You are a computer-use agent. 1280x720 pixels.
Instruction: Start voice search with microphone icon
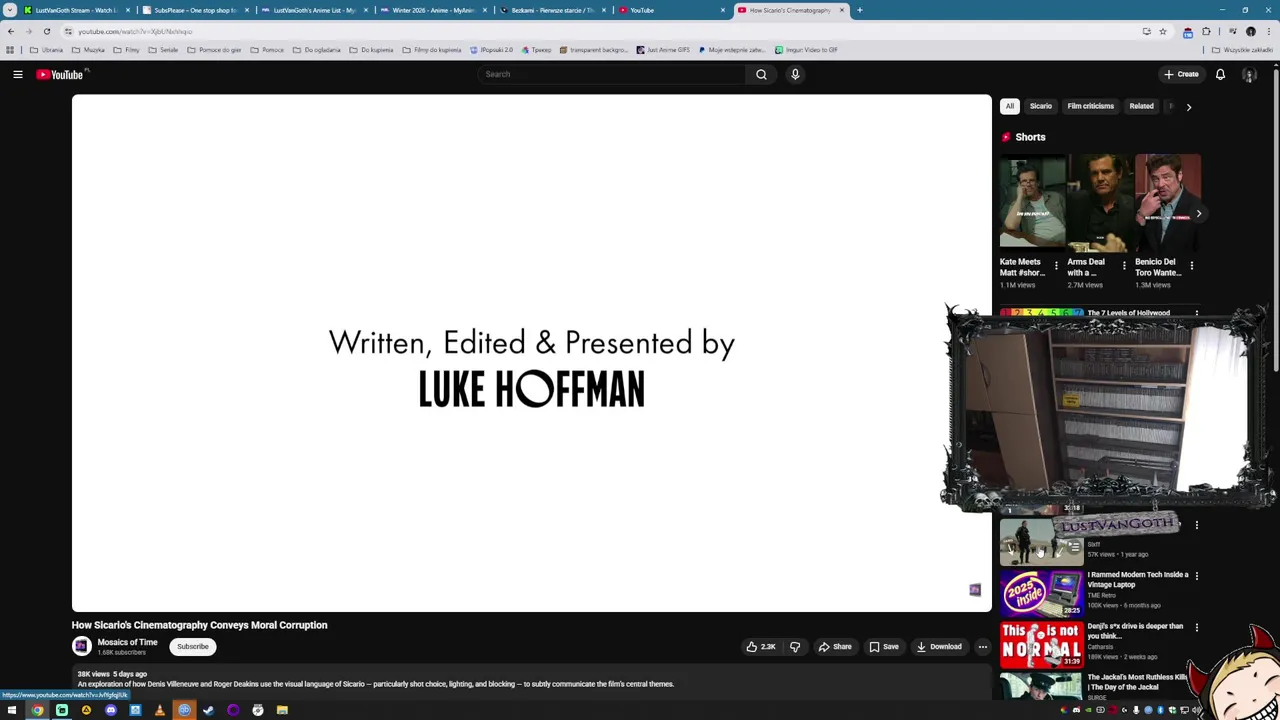pos(795,74)
